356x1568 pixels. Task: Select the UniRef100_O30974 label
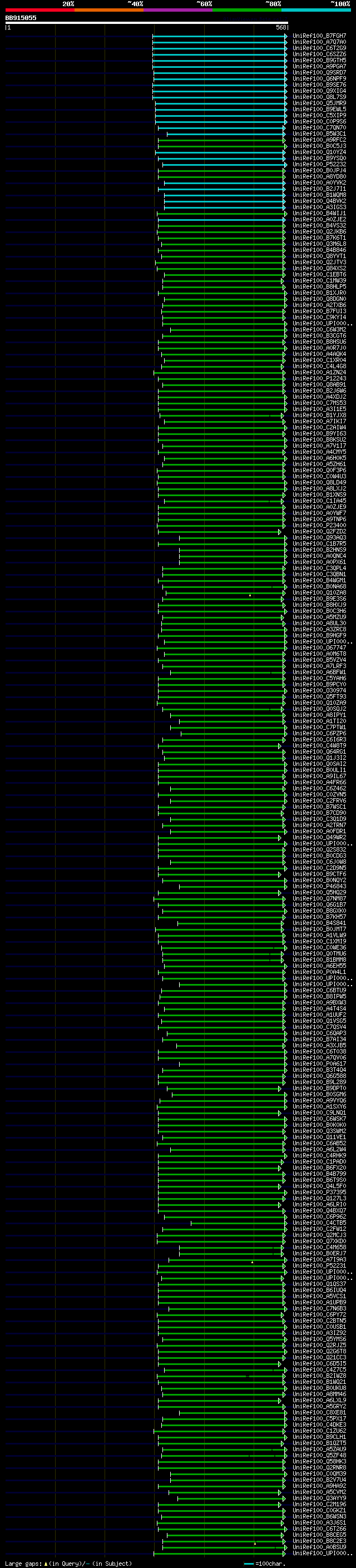pyautogui.click(x=319, y=690)
